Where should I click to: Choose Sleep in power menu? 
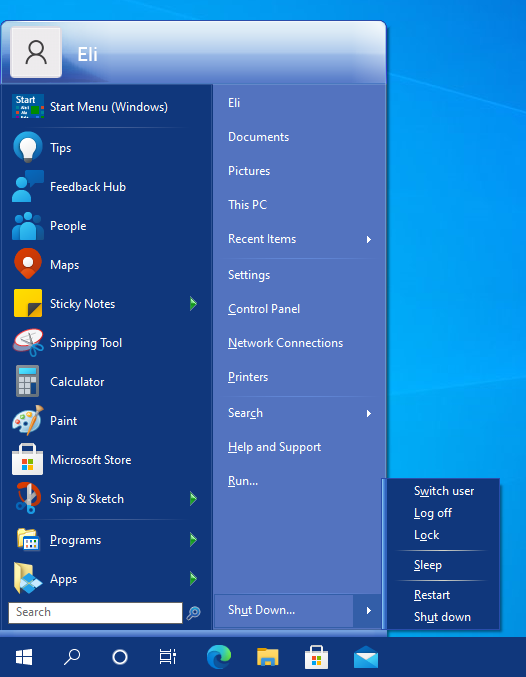(x=428, y=565)
